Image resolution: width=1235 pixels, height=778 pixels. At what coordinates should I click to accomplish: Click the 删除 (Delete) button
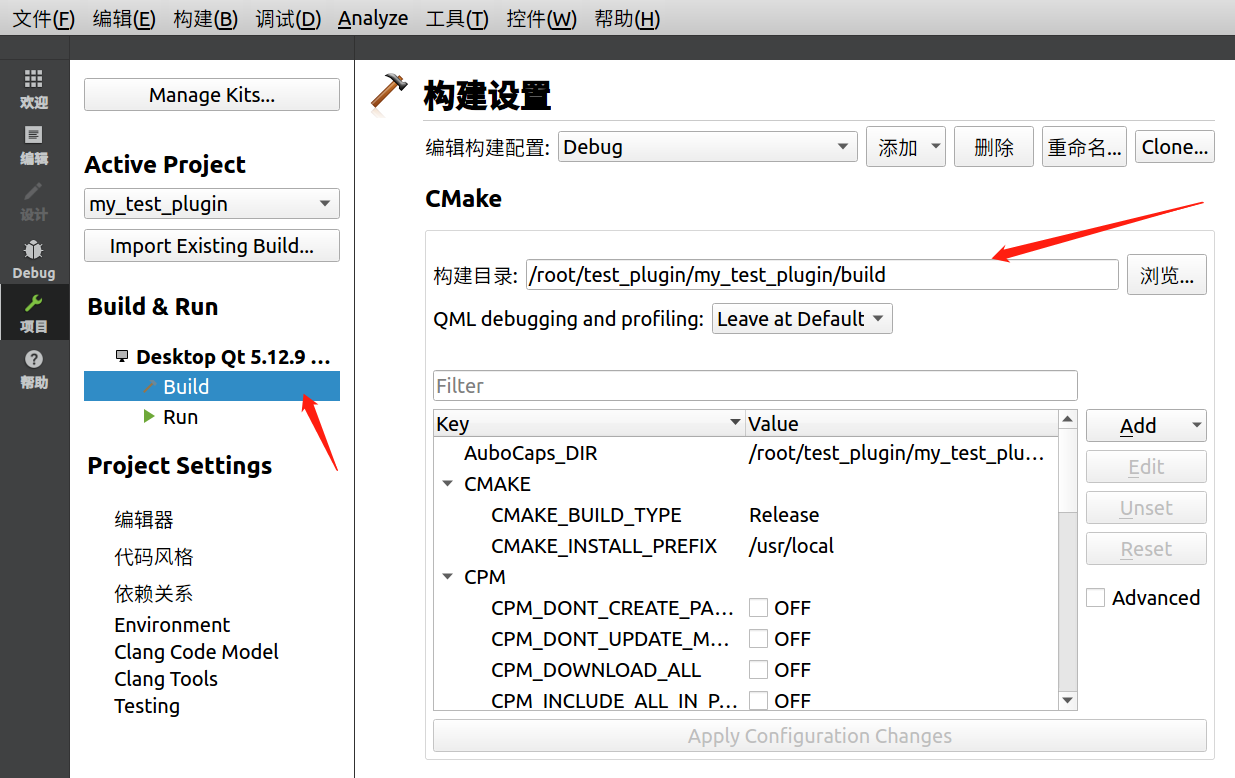(x=994, y=147)
